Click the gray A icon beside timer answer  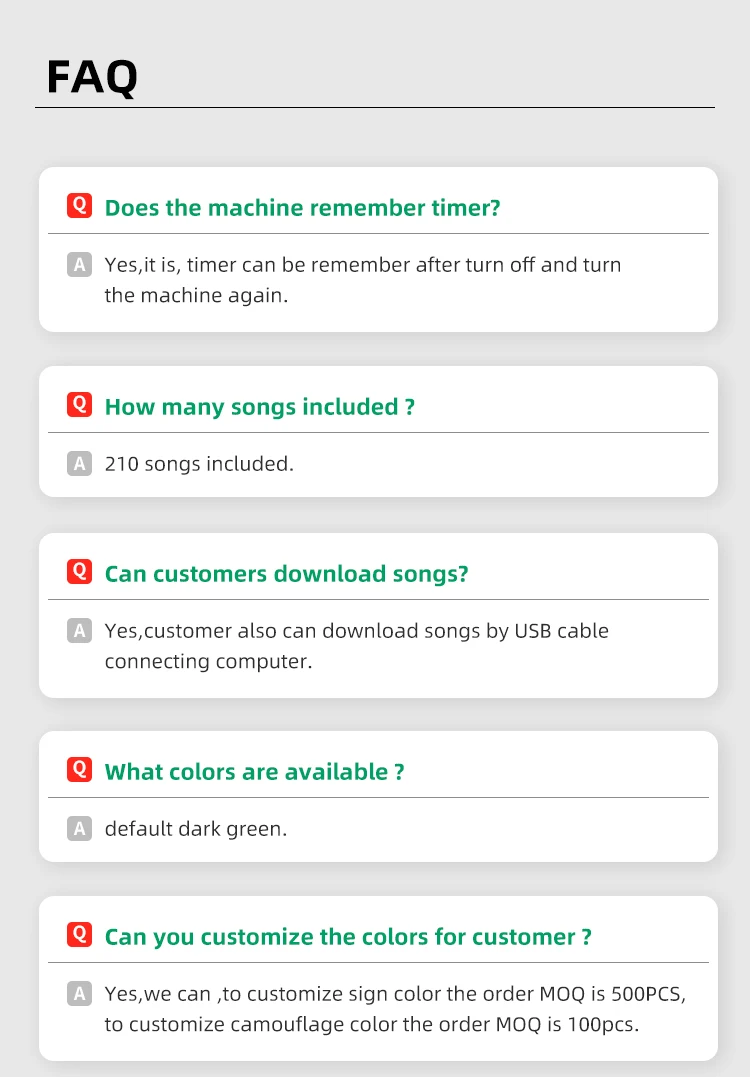point(79,265)
